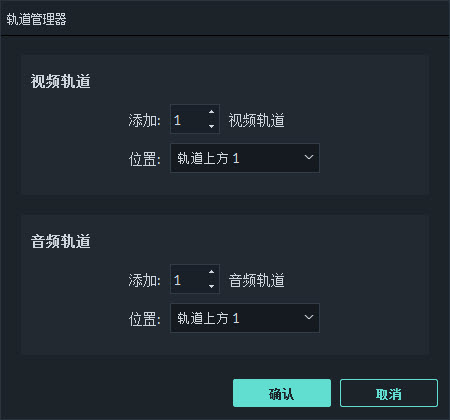450x420 pixels.
Task: Open the audio track 位置 dropdown
Action: (x=245, y=318)
